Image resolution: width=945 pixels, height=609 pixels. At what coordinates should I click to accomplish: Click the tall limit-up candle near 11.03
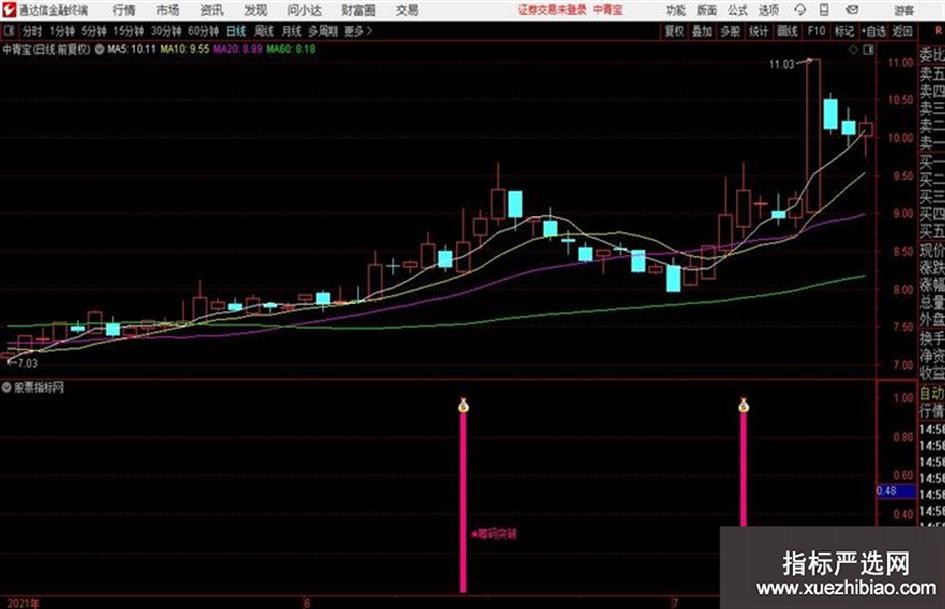[813, 135]
